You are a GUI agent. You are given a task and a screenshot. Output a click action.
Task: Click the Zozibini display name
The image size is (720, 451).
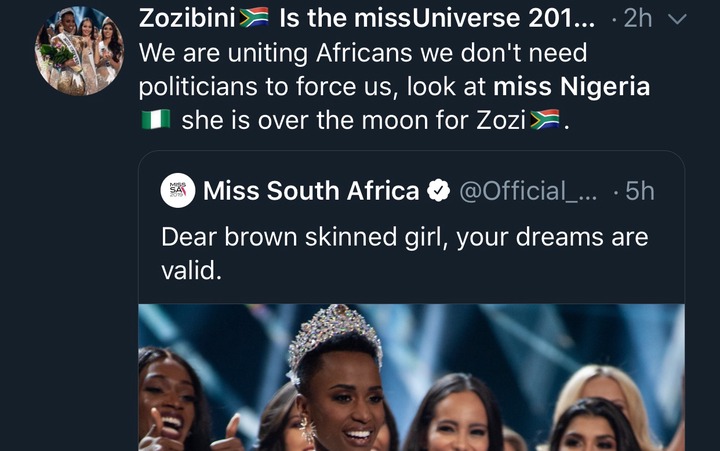pos(186,18)
